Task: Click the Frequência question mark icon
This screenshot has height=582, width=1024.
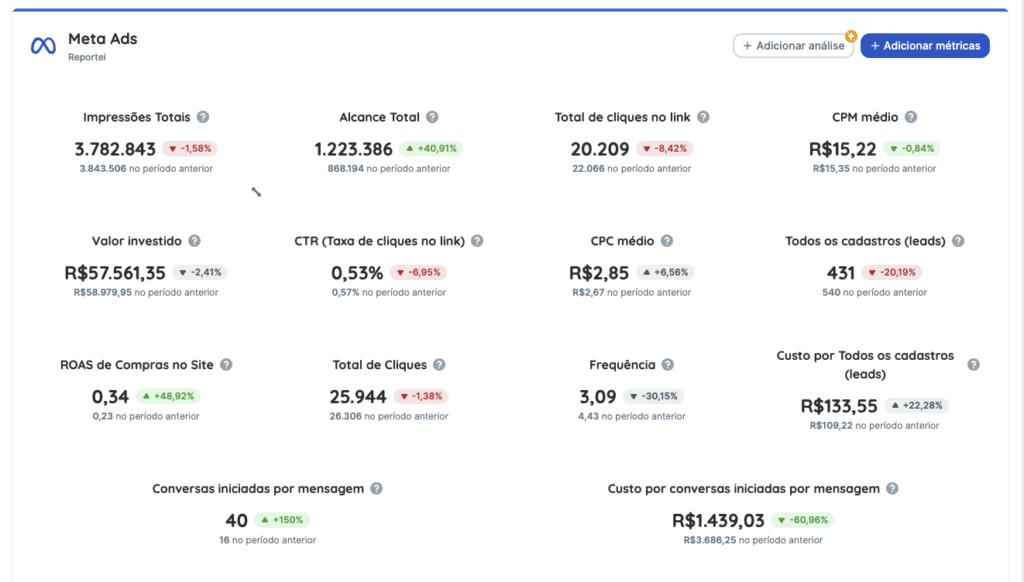Action: (668, 365)
